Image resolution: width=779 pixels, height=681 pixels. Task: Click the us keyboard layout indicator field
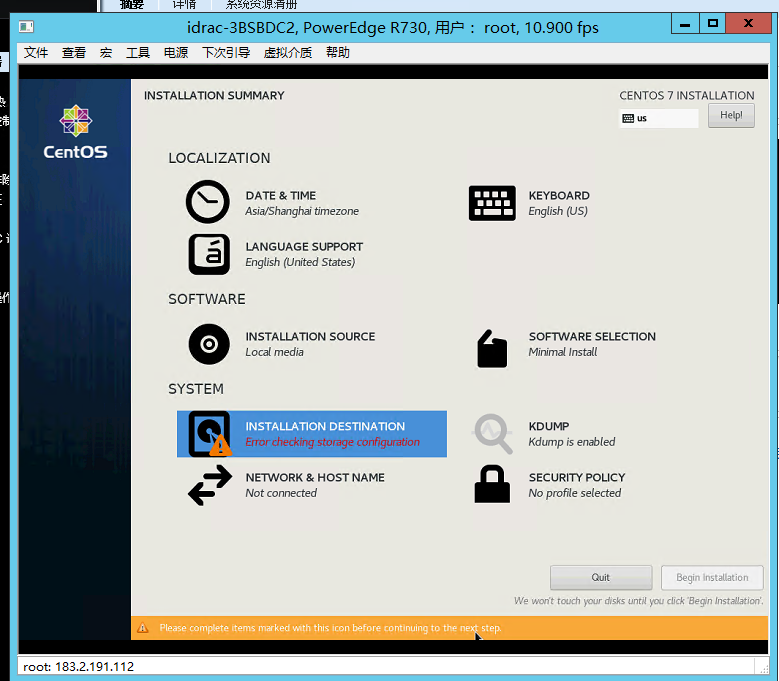[658, 118]
